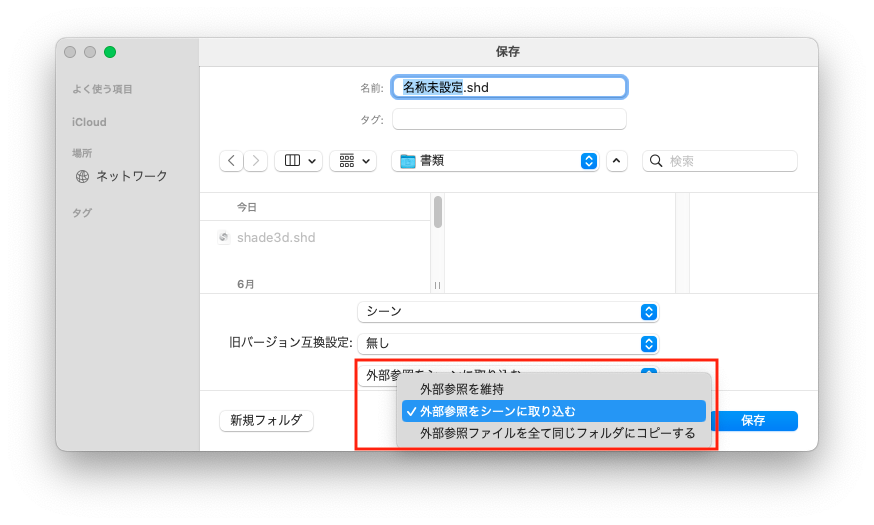Click the 書類 folder icon
This screenshot has height=525, width=874.
click(408, 161)
